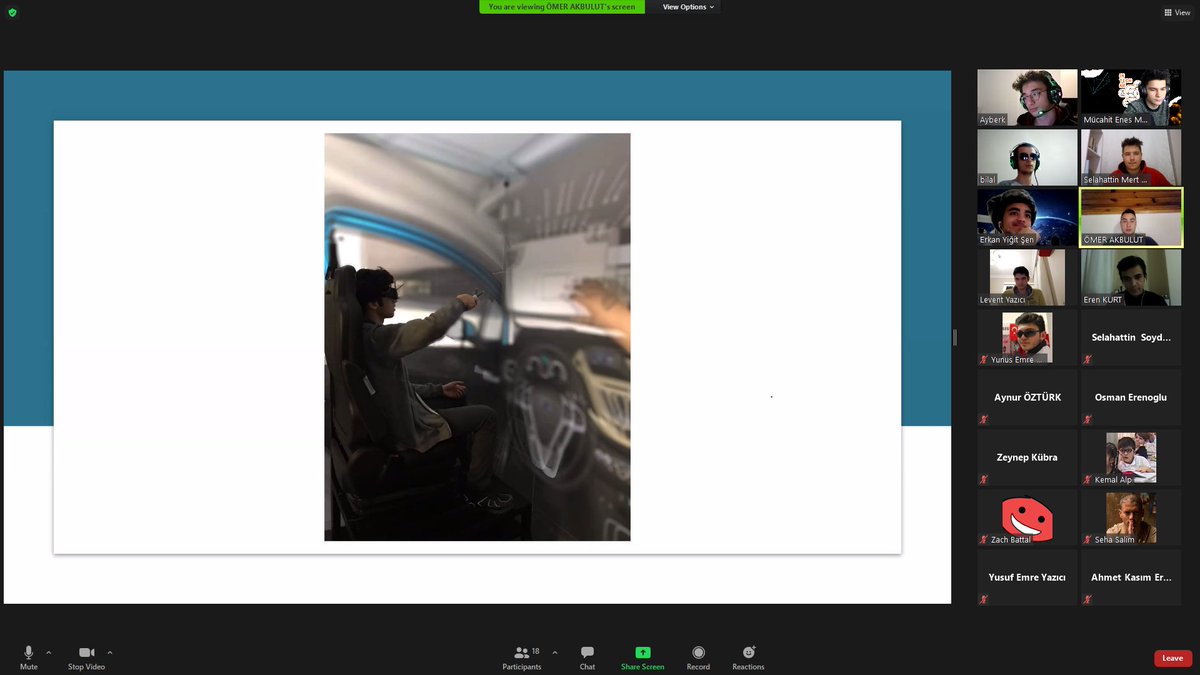Click muted mic icon on Seha Salim tile
The height and width of the screenshot is (675, 1200).
[1088, 540]
